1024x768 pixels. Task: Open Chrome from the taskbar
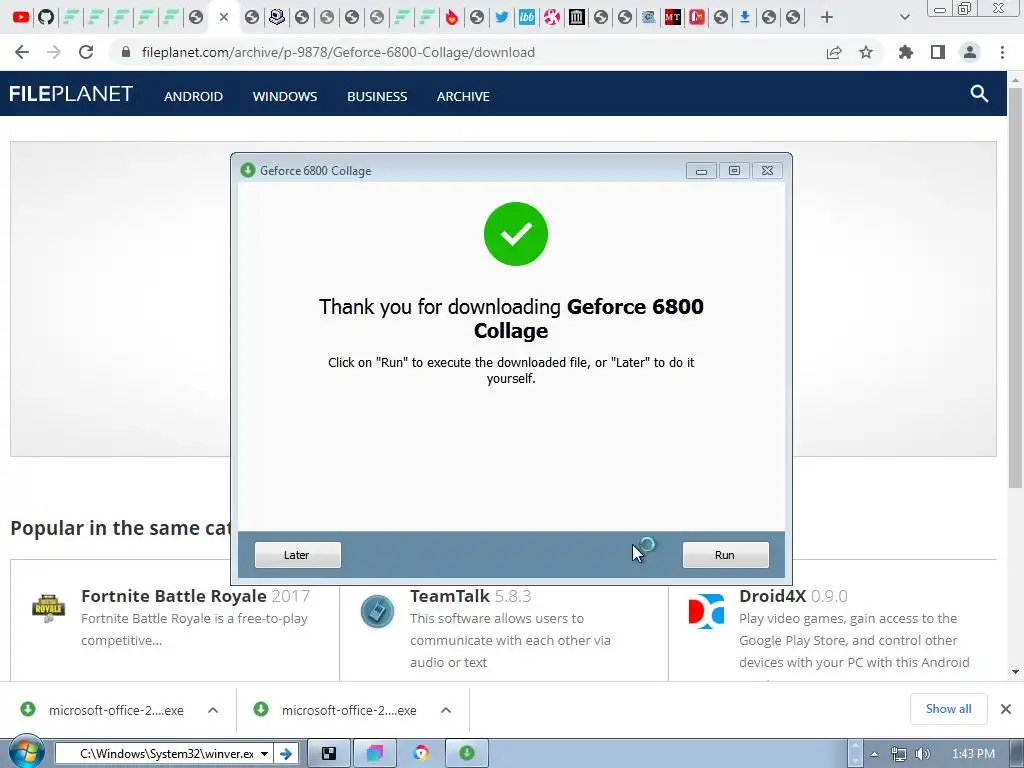click(x=421, y=754)
